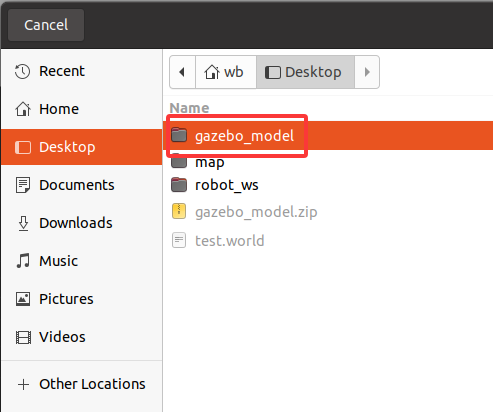The height and width of the screenshot is (412, 493).
Task: Select the test.world file icon
Action: [x=179, y=240]
